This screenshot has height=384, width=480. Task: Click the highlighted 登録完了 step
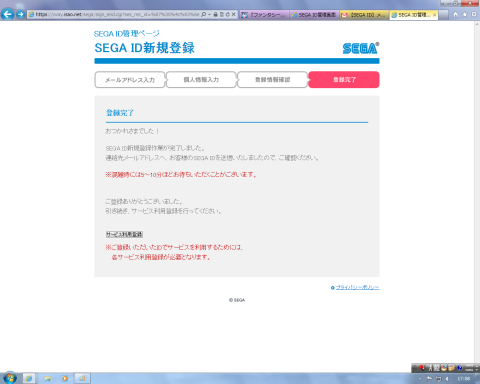(344, 80)
